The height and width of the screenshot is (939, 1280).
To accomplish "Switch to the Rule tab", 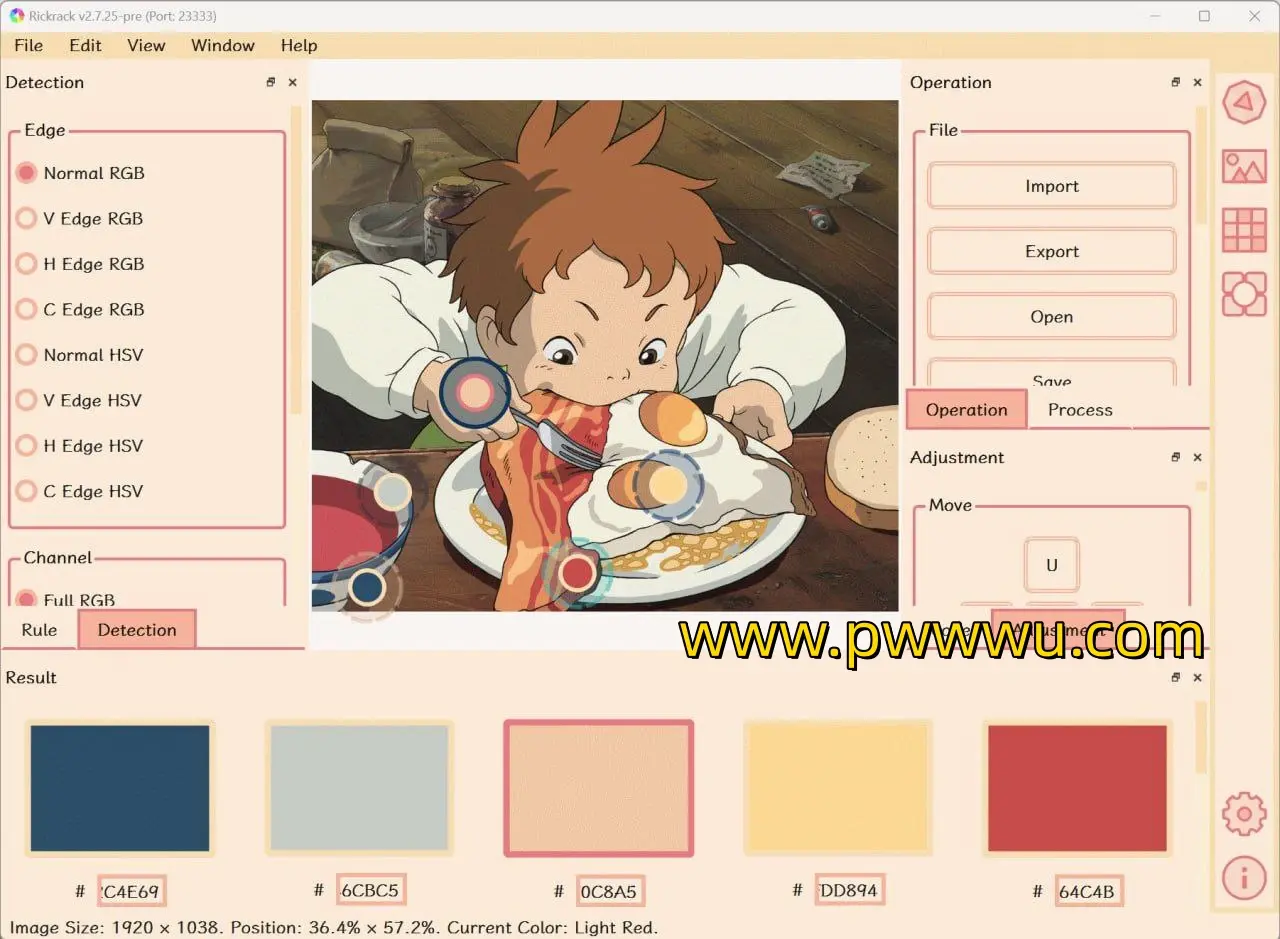I will click(x=39, y=630).
